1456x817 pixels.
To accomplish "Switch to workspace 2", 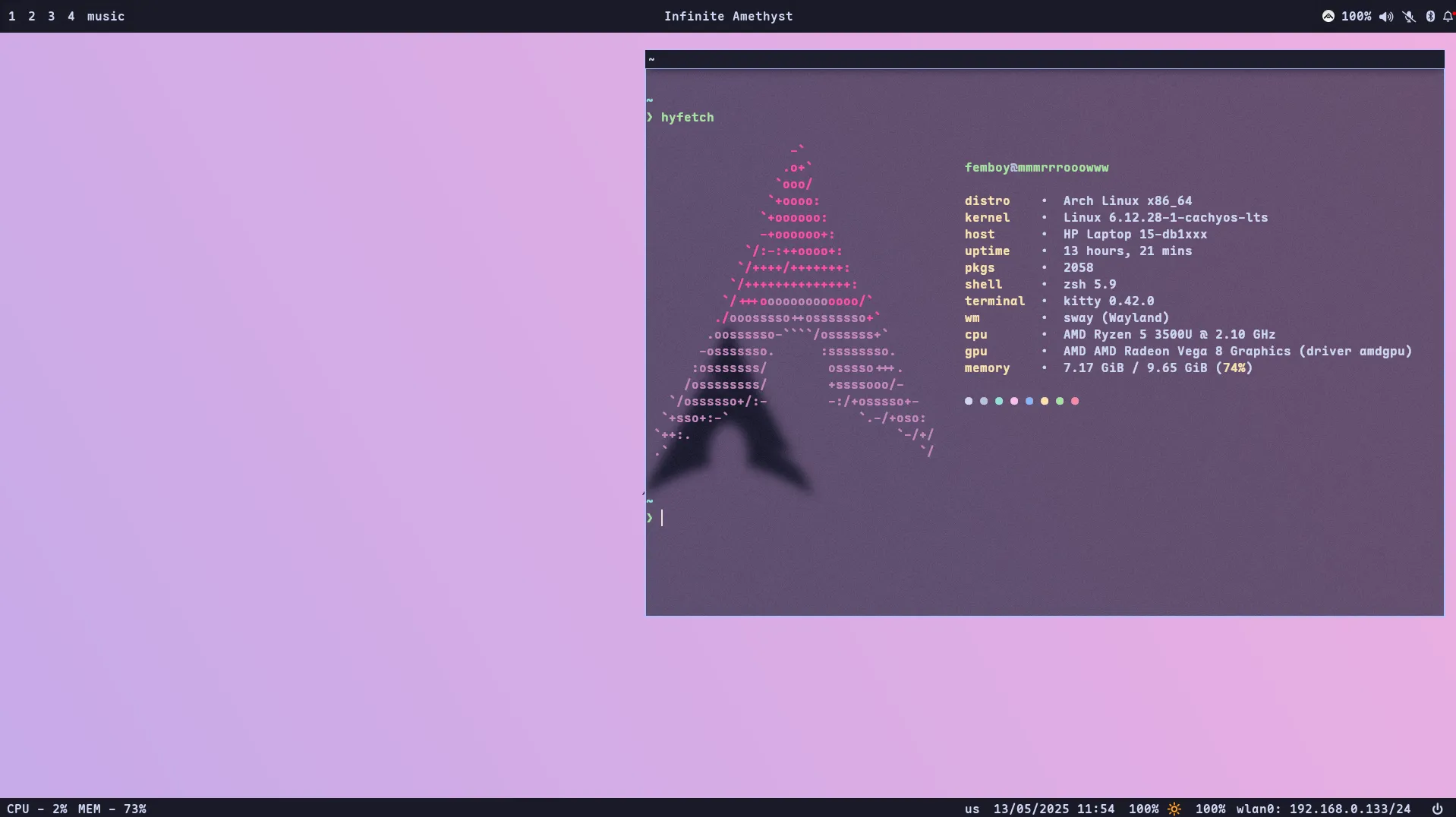I will 32,16.
